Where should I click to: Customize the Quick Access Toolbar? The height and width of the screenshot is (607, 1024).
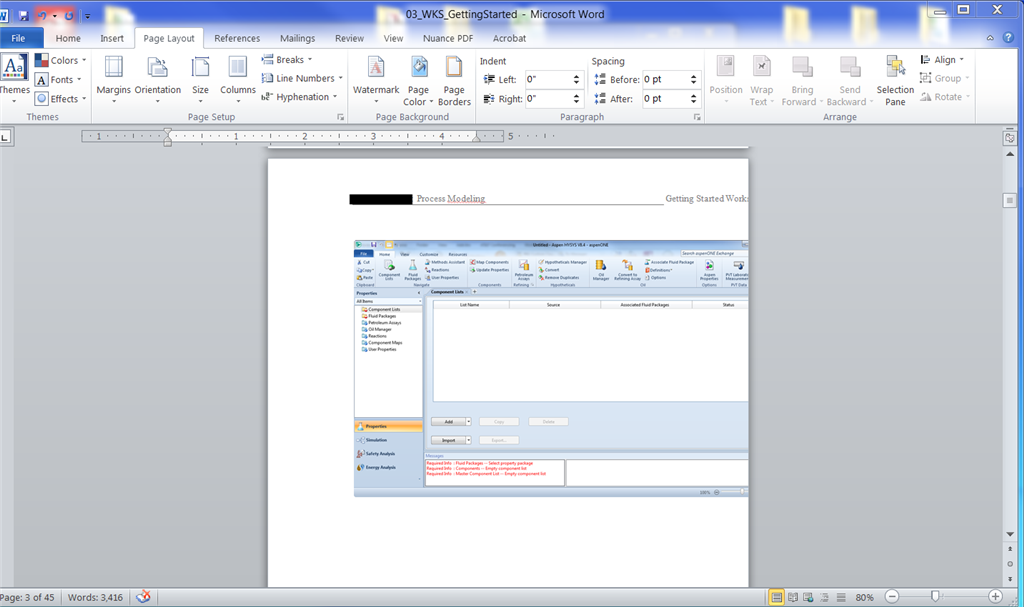88,16
